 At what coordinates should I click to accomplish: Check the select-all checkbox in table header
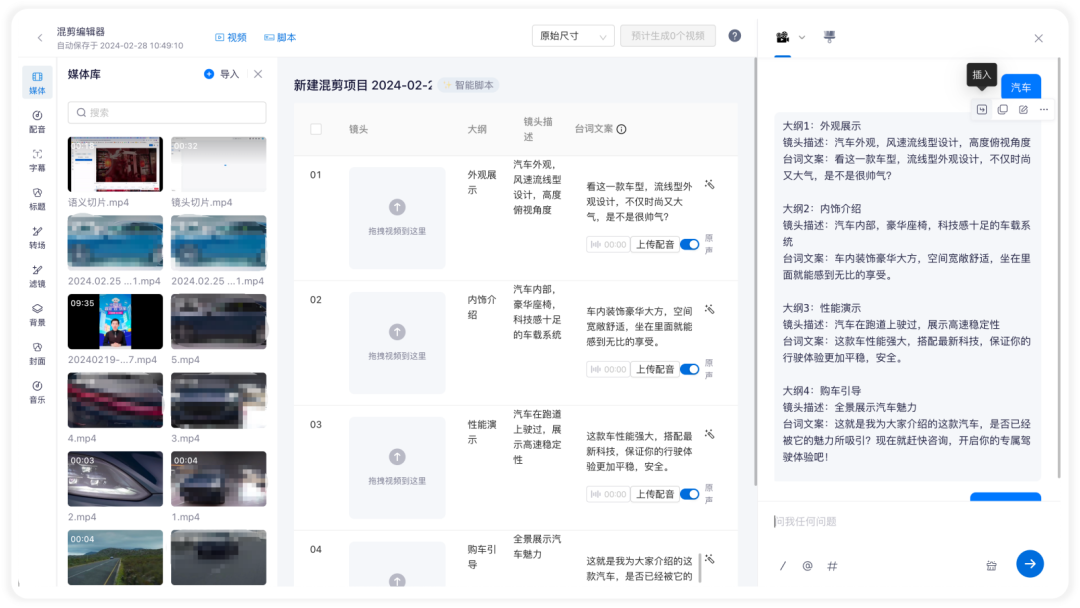[x=315, y=129]
